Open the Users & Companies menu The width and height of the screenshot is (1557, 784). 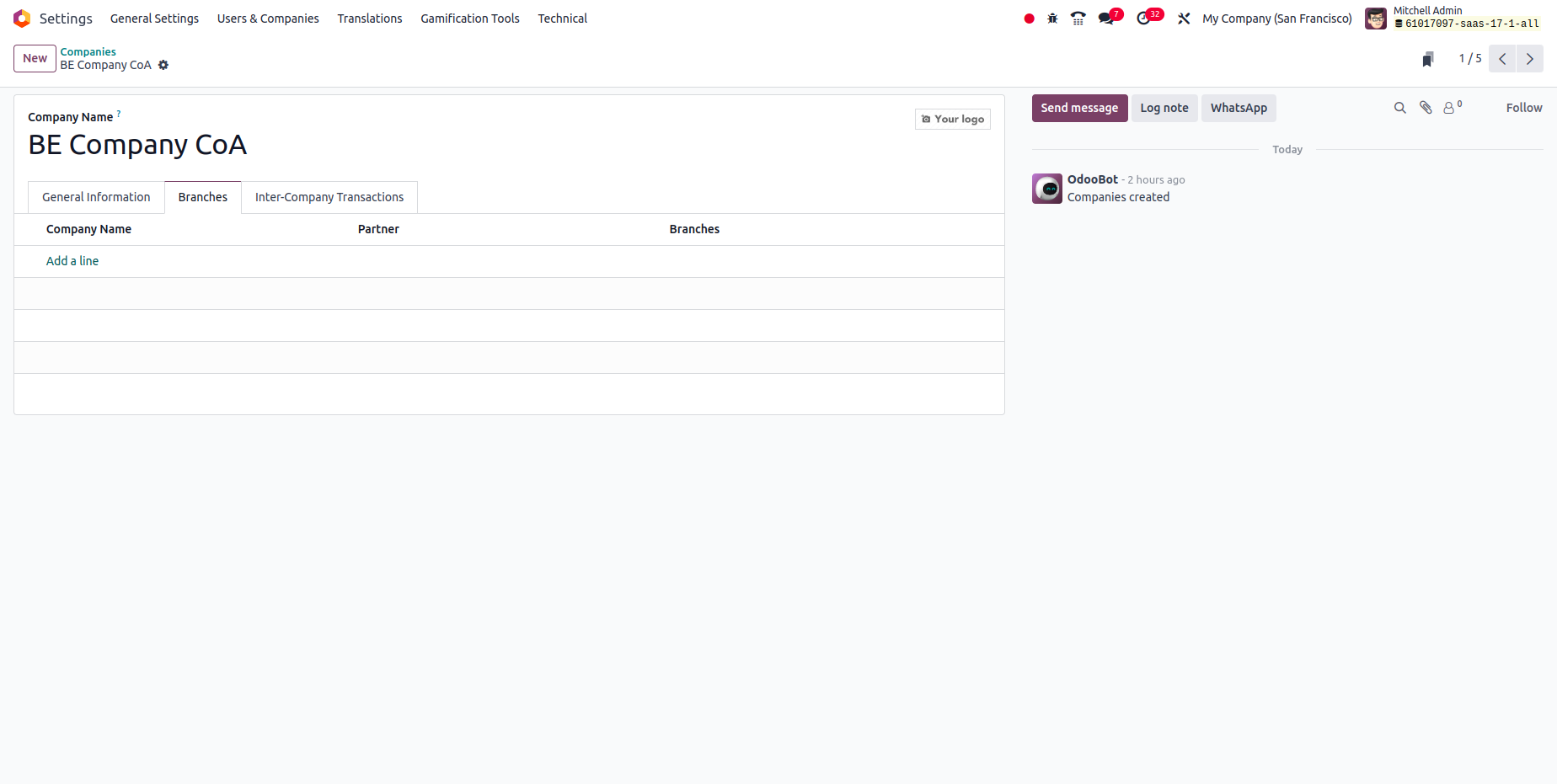[268, 19]
